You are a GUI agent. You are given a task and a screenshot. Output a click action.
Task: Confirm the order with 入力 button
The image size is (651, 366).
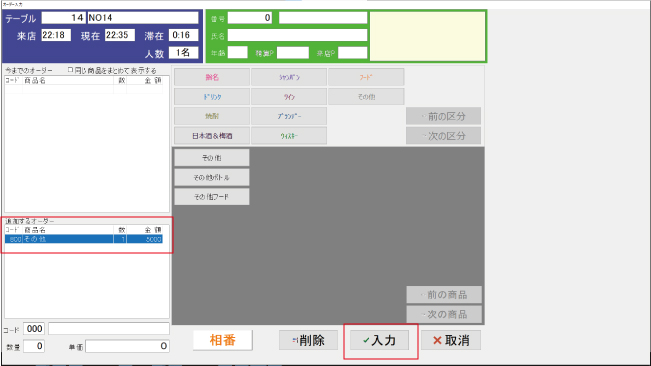pyautogui.click(x=379, y=340)
